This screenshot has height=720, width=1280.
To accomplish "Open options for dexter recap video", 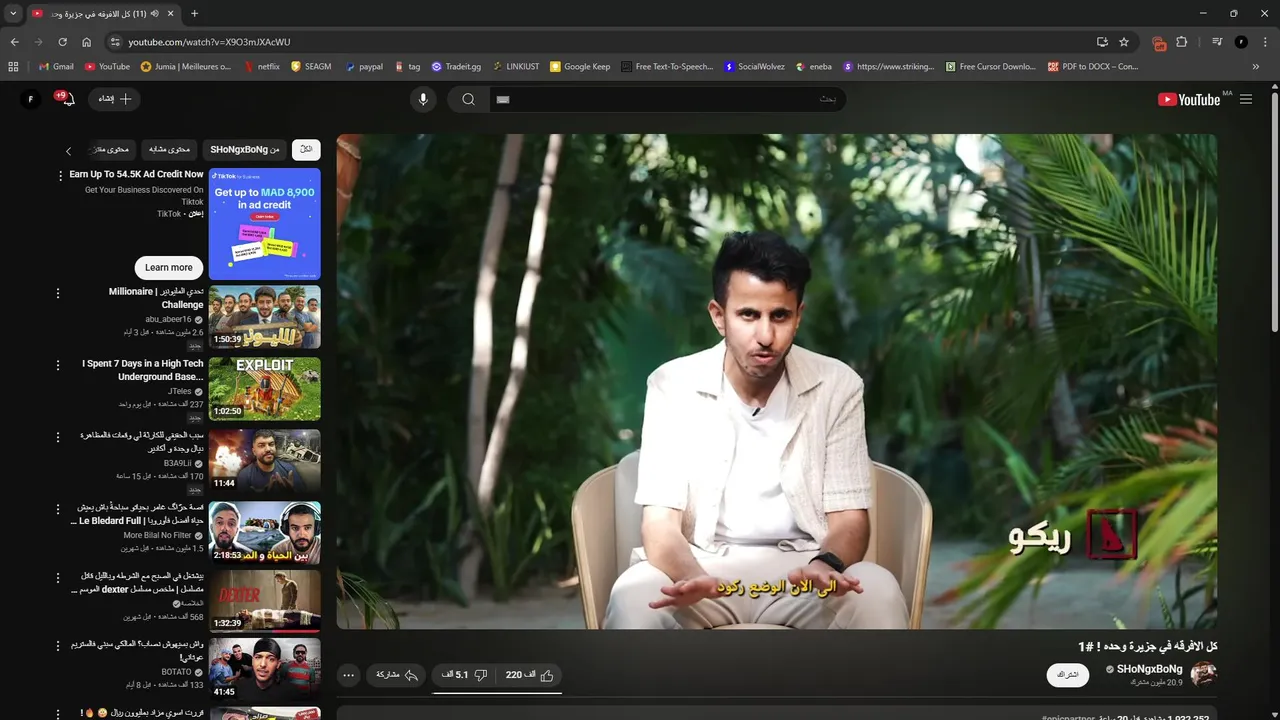I will coord(57,578).
